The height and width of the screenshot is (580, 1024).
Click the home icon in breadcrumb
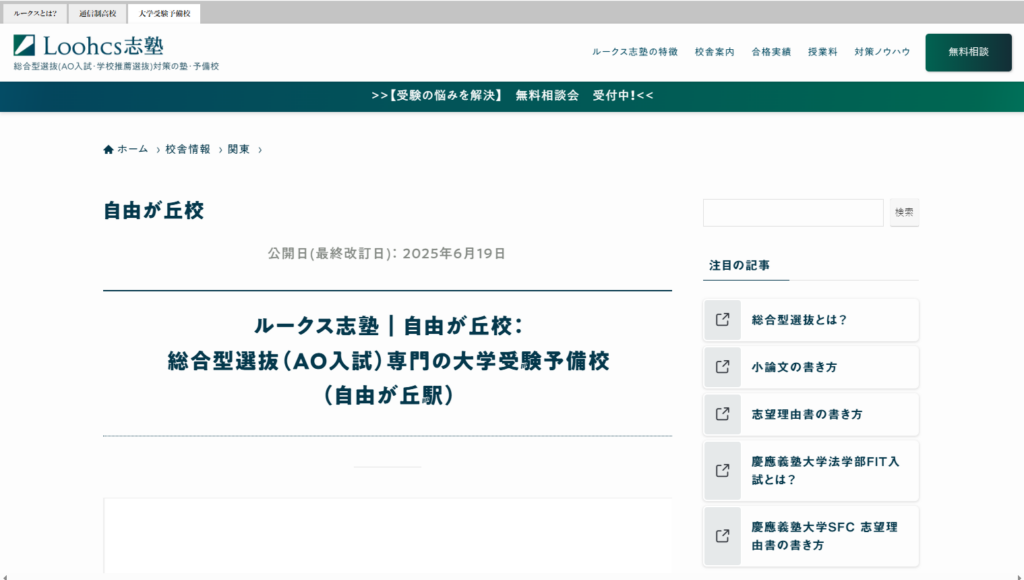[108, 150]
